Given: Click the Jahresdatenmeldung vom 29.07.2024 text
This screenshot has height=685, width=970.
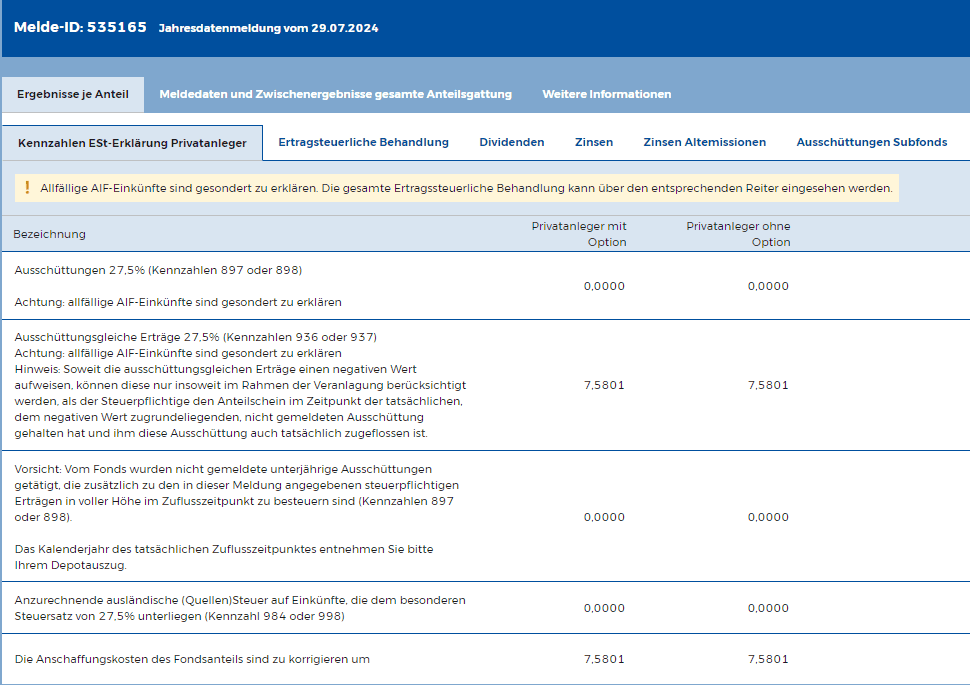Looking at the screenshot, I should tap(268, 28).
